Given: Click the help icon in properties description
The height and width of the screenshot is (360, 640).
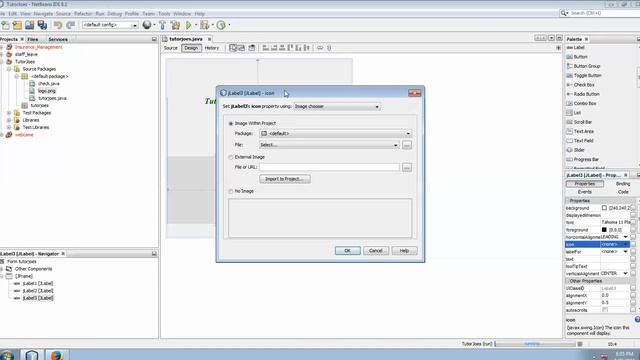Looking at the screenshot, I should 637,320.
